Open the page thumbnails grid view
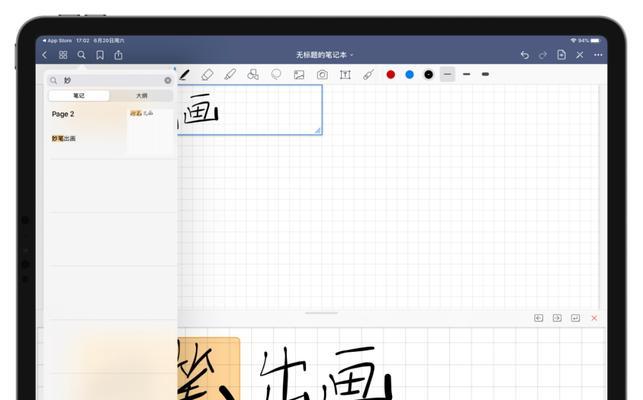The height and width of the screenshot is (400, 643). point(63,55)
